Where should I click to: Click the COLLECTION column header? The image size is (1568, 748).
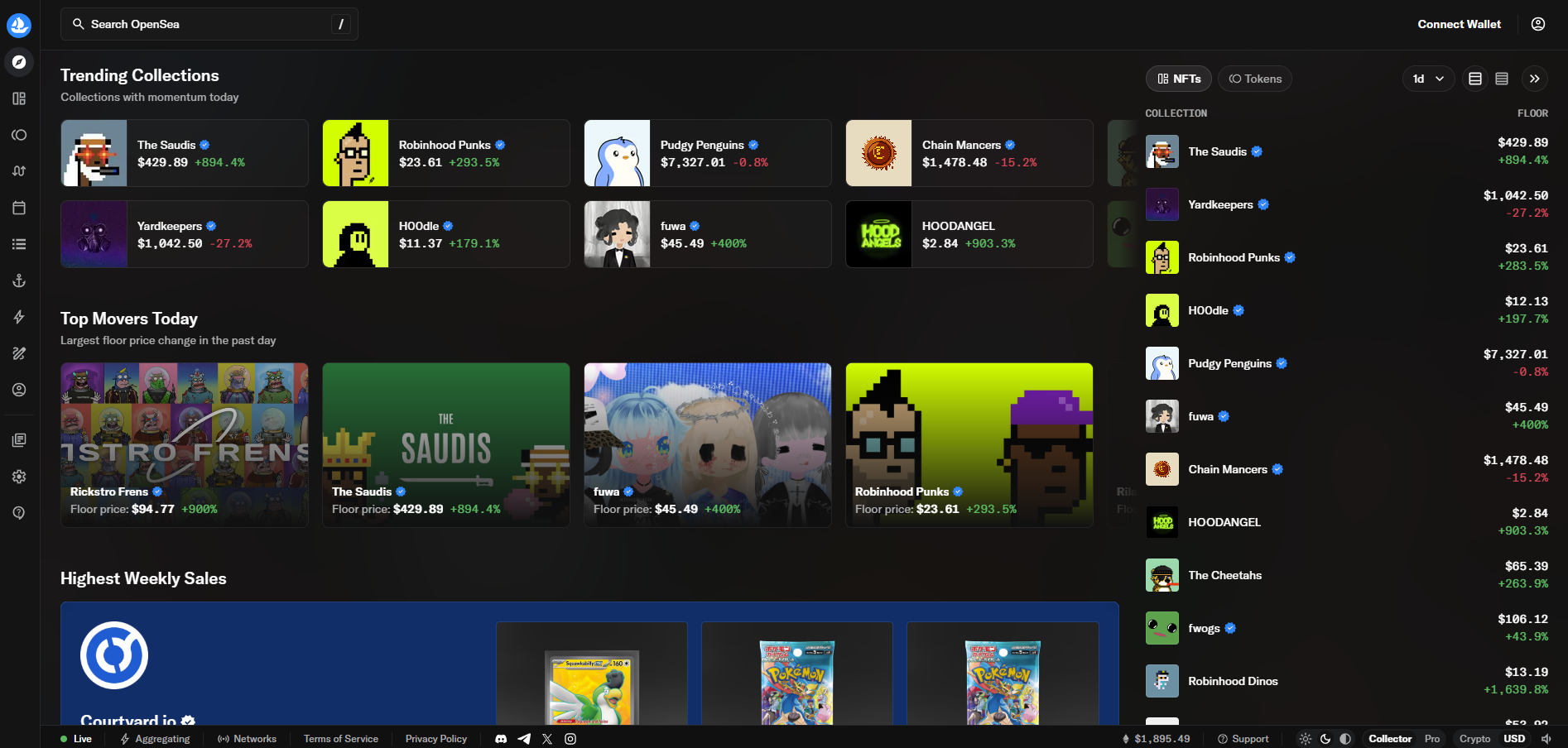point(1176,113)
